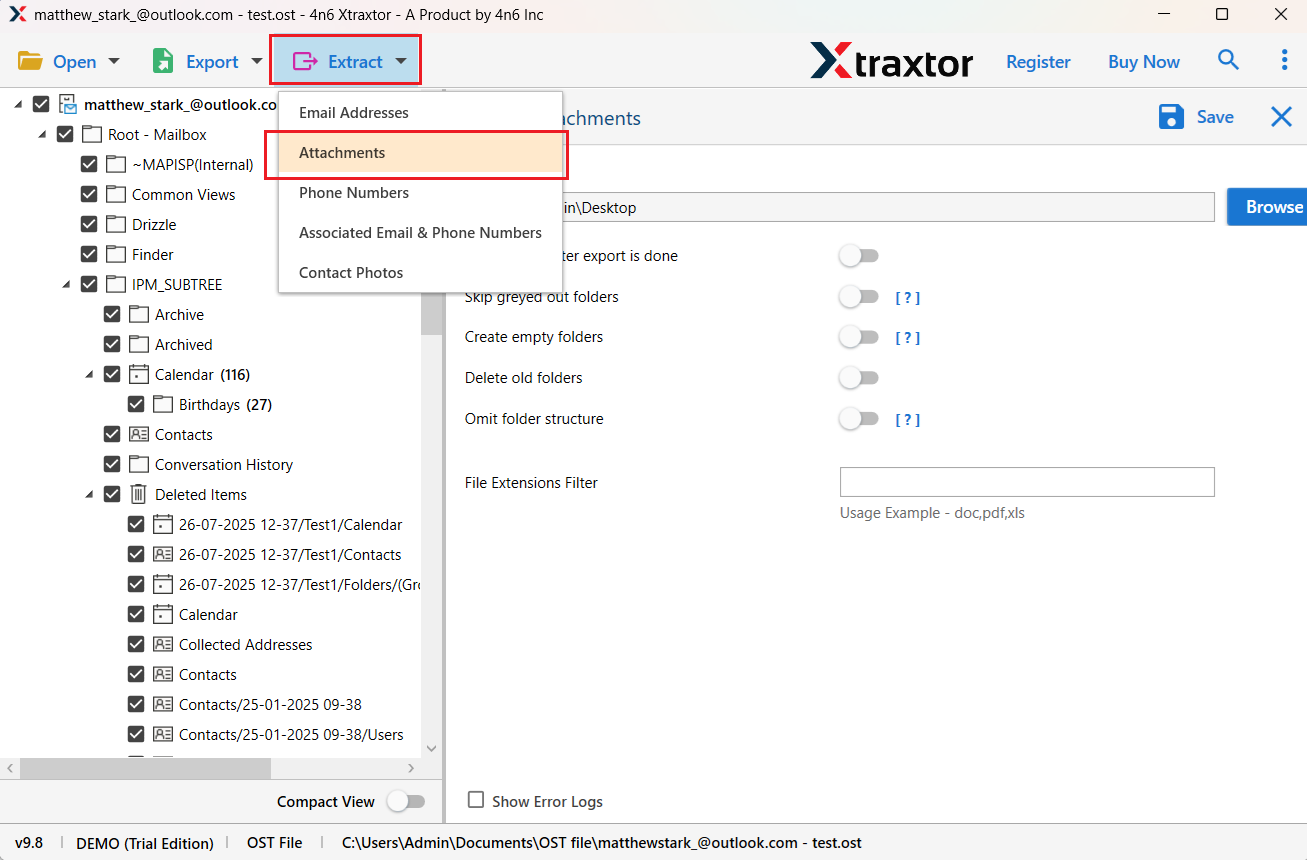Click the pink Extract icon
The height and width of the screenshot is (860, 1307).
[304, 62]
